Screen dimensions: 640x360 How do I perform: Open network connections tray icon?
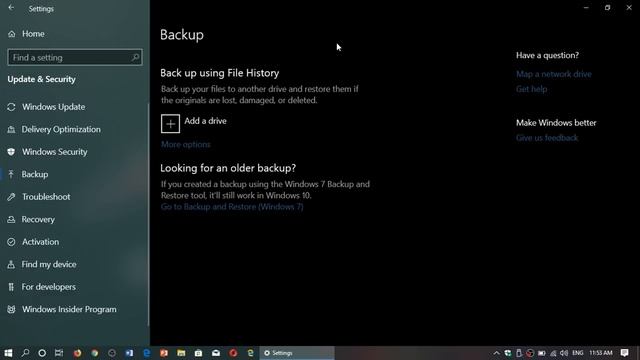[553, 353]
